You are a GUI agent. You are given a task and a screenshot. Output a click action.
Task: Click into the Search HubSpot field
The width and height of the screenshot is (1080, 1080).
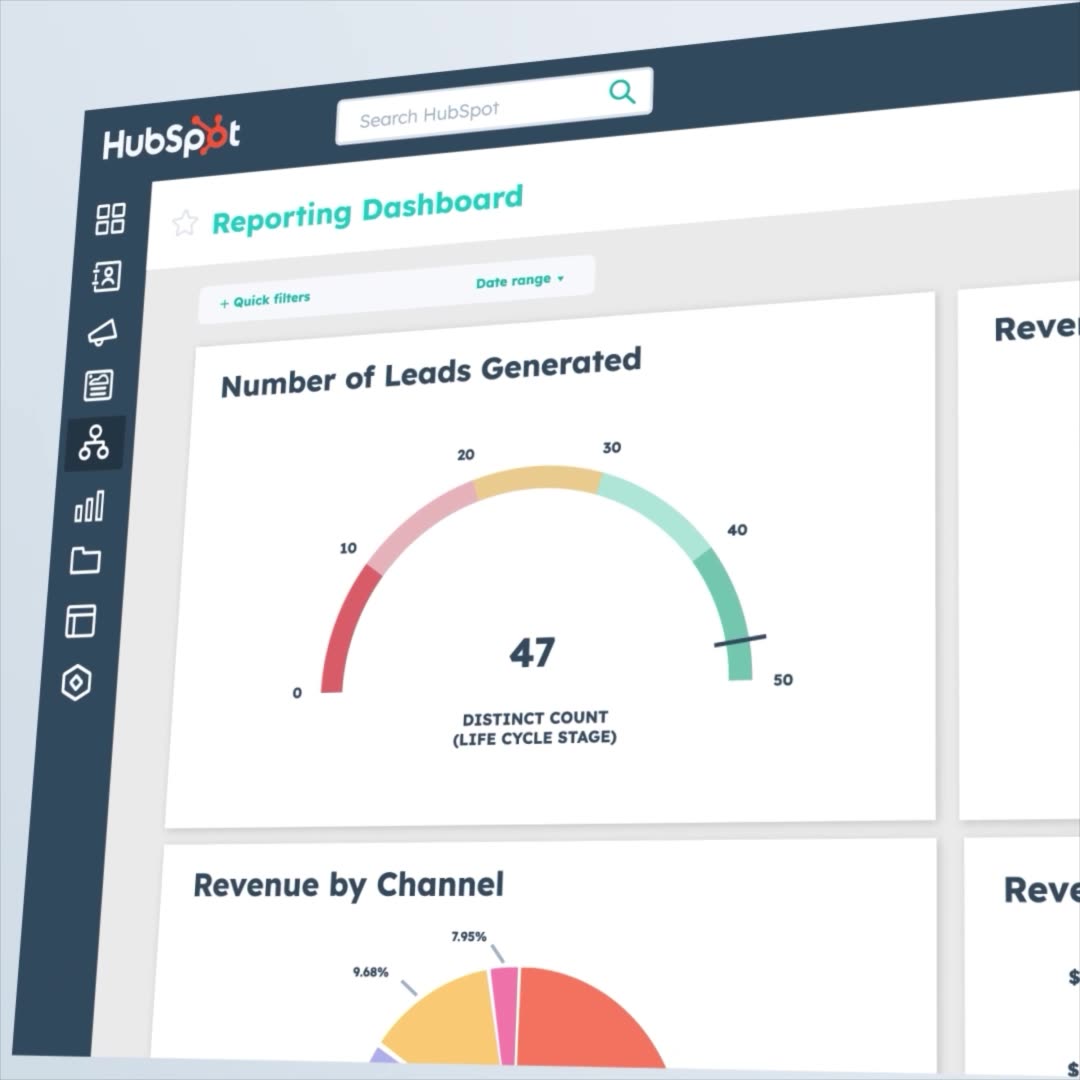pos(470,112)
